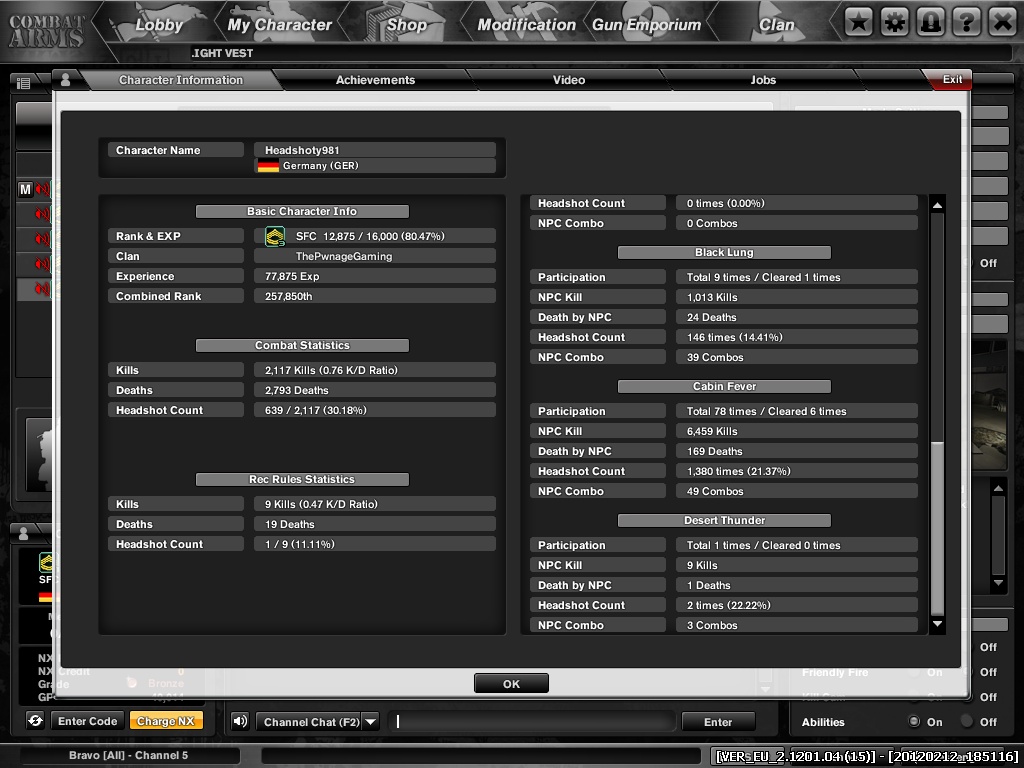Image resolution: width=1024 pixels, height=768 pixels.
Task: Click the Cabin Fever section header
Action: pyautogui.click(x=724, y=386)
